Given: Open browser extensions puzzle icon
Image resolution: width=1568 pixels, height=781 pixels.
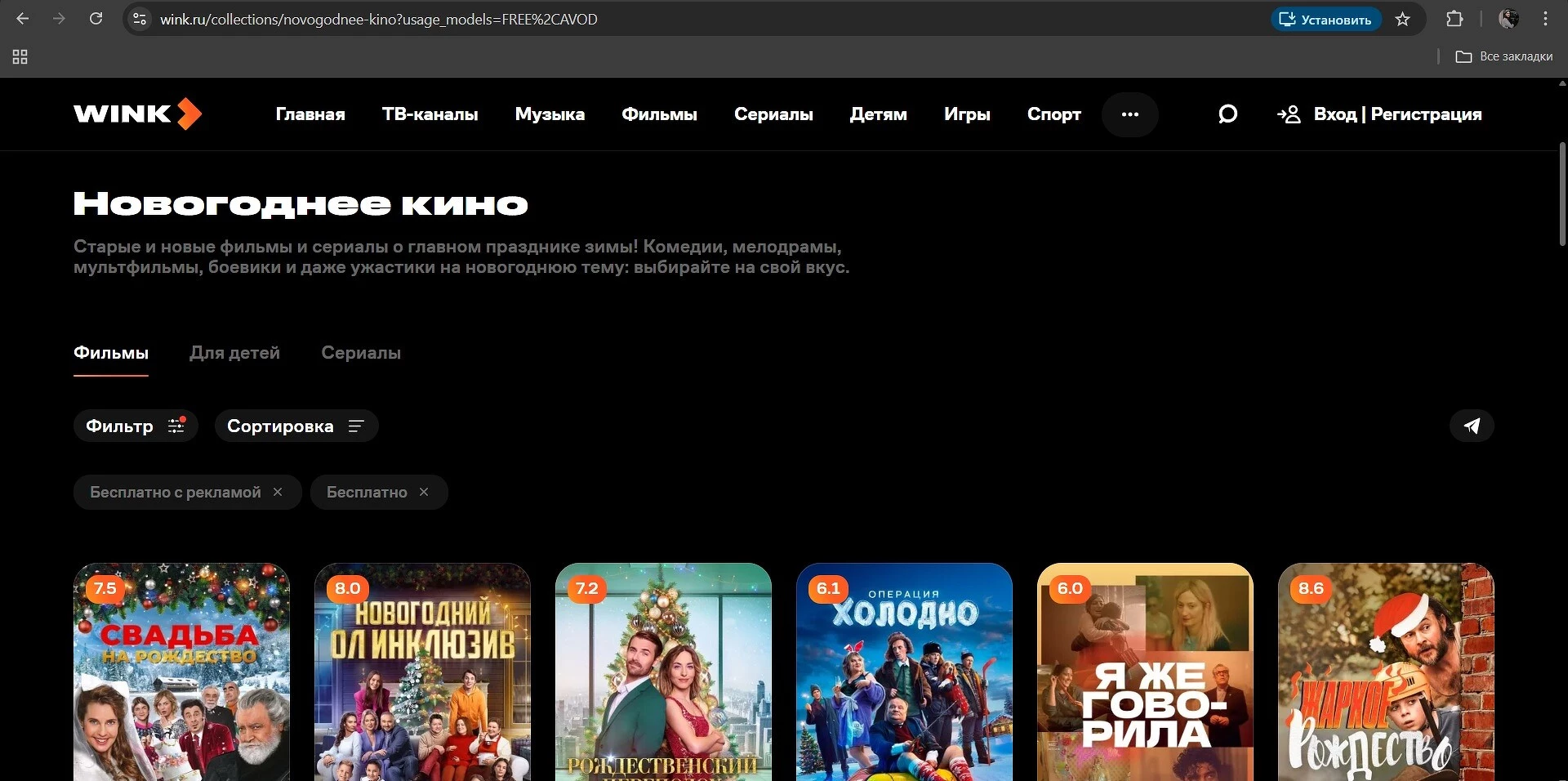Looking at the screenshot, I should [1454, 19].
